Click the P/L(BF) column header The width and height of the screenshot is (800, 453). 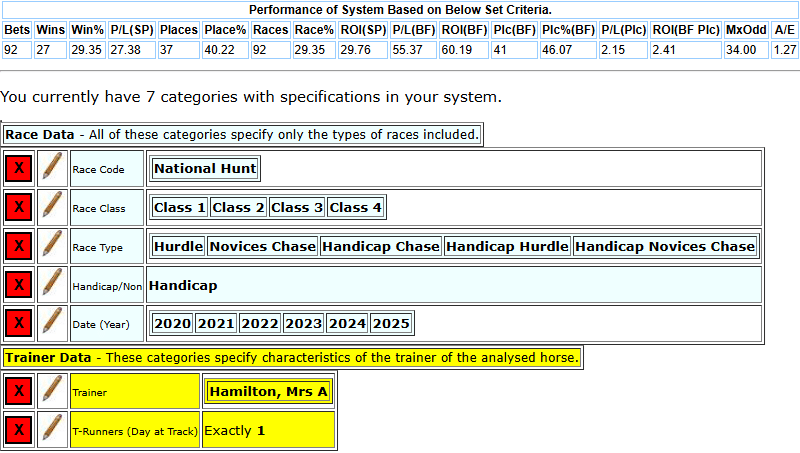coord(413,30)
